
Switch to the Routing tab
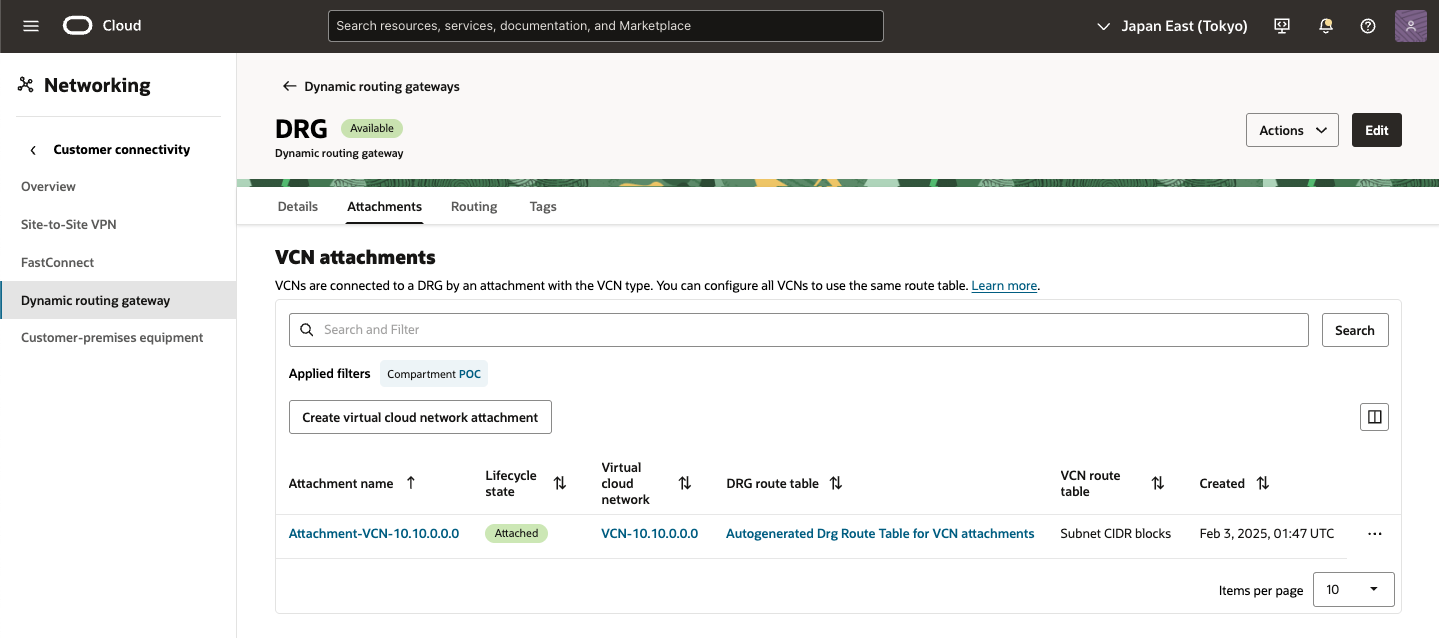pyautogui.click(x=474, y=207)
